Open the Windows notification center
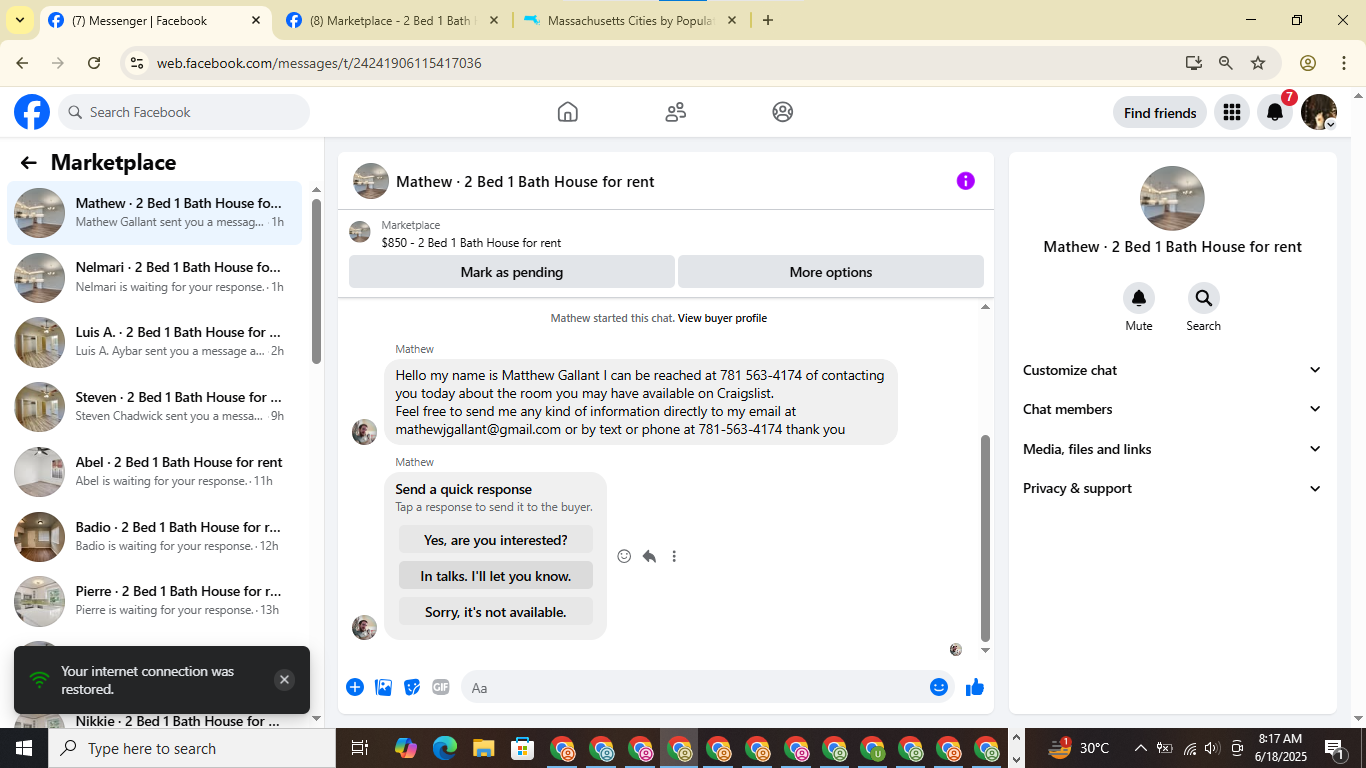1366x768 pixels. 1335,748
